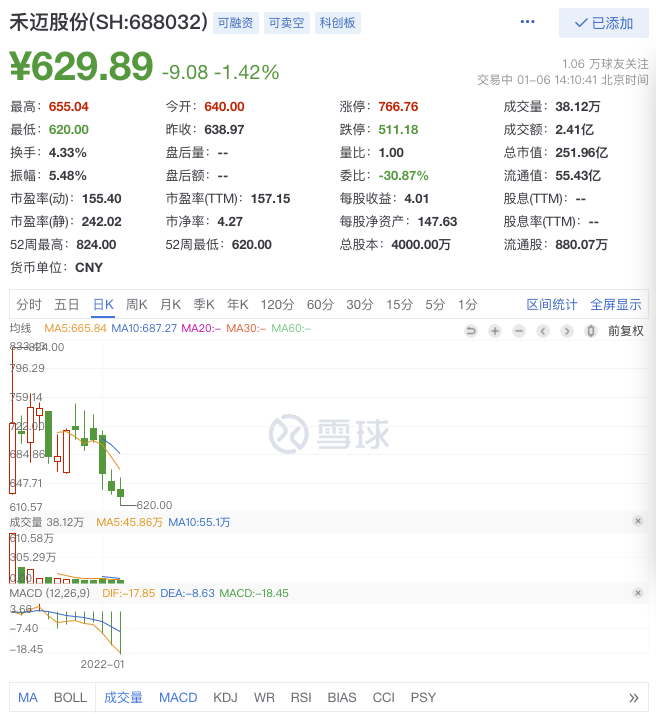Click the latest green candlestick in the K chart
Image resolution: width=656 pixels, height=714 pixels.
tap(121, 492)
